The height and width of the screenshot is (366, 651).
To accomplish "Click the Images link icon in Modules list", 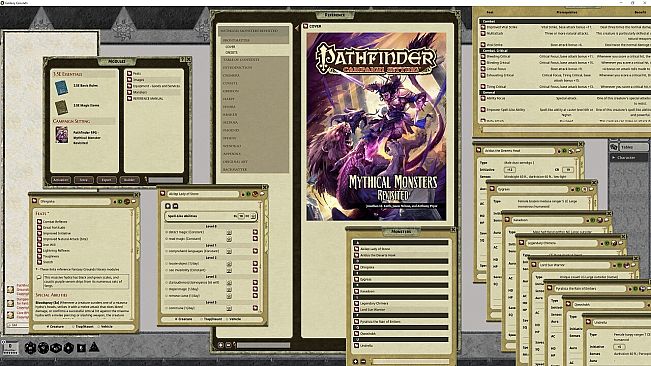I will pyautogui.click(x=130, y=80).
